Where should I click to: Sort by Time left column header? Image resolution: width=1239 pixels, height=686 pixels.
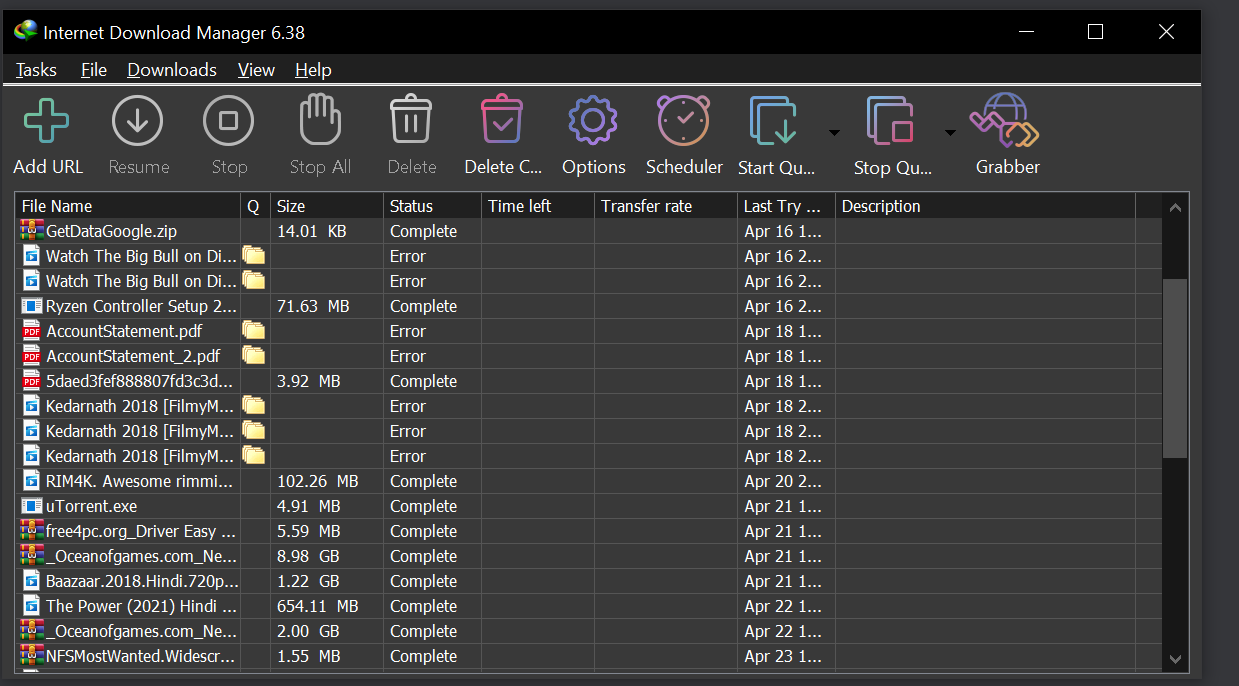point(538,206)
